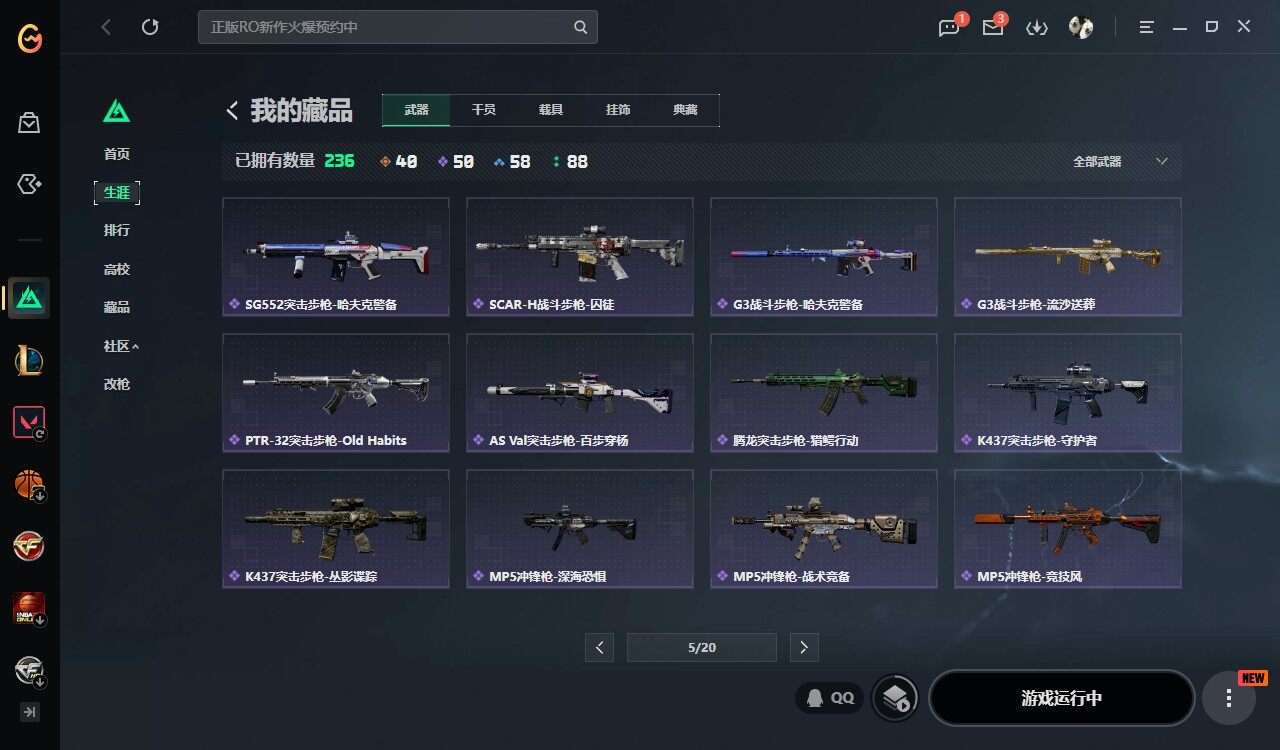Switch to the 干员 tab
1280x750 pixels.
[484, 110]
